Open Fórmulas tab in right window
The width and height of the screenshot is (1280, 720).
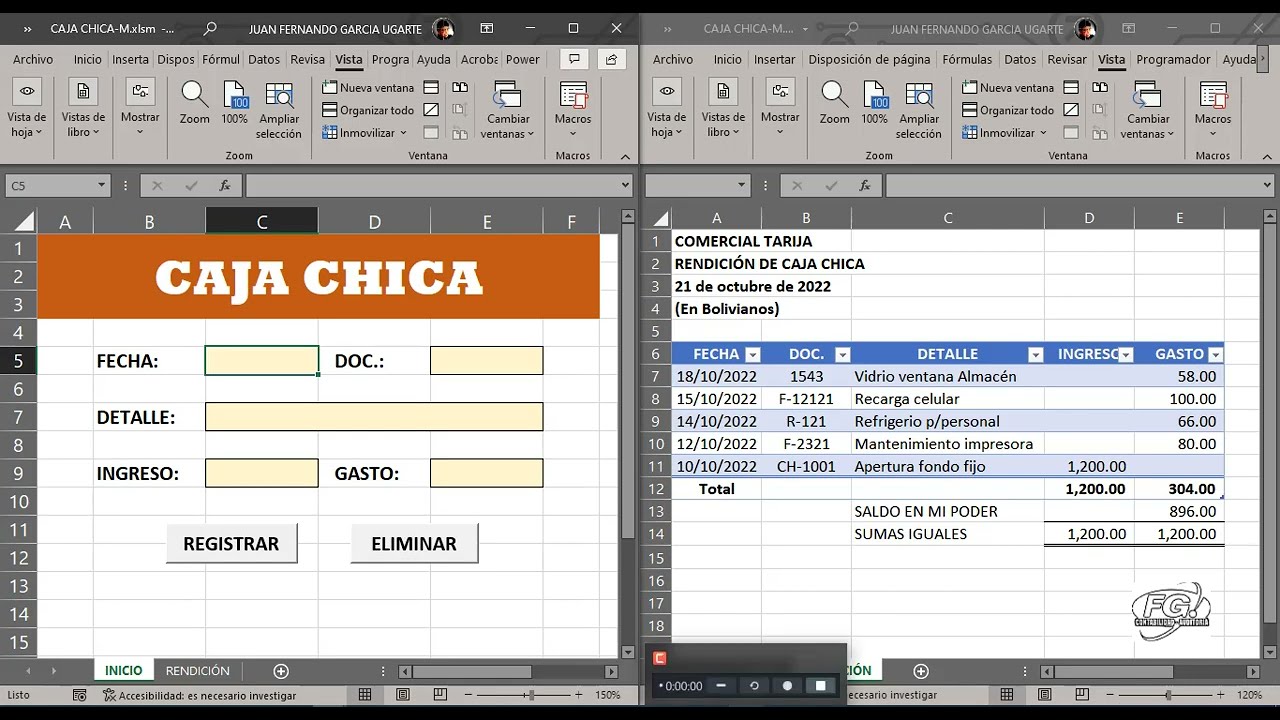pyautogui.click(x=967, y=59)
